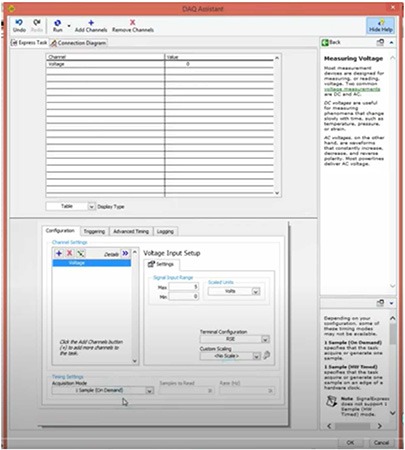
Task: Open the Scaled Units Volts dropdown
Action: (x=234, y=291)
